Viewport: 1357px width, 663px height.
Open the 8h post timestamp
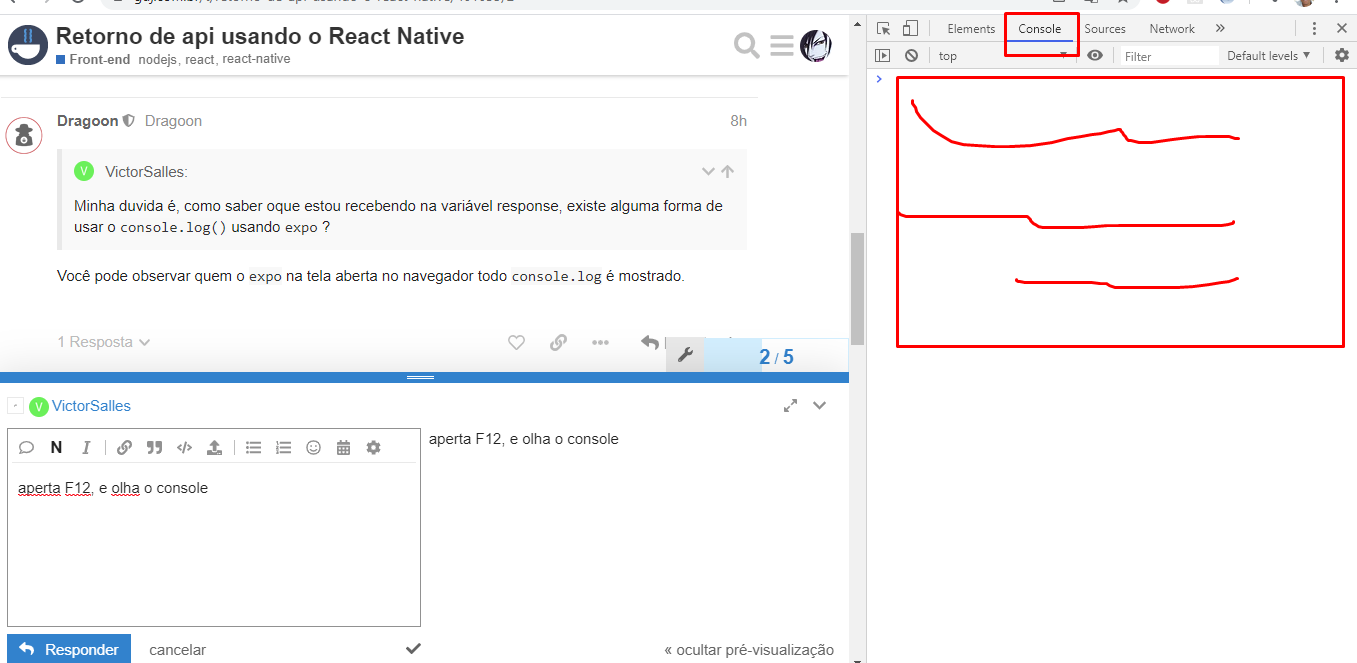738,121
